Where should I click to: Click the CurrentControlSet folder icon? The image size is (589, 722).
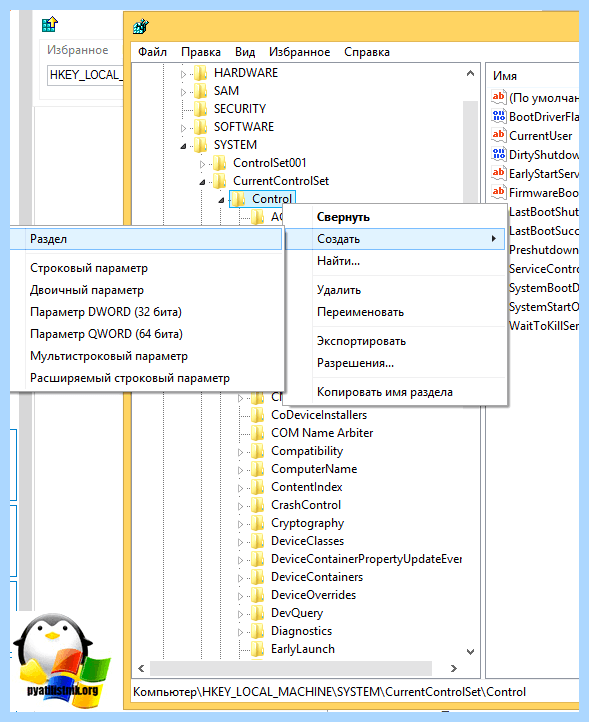[x=220, y=181]
